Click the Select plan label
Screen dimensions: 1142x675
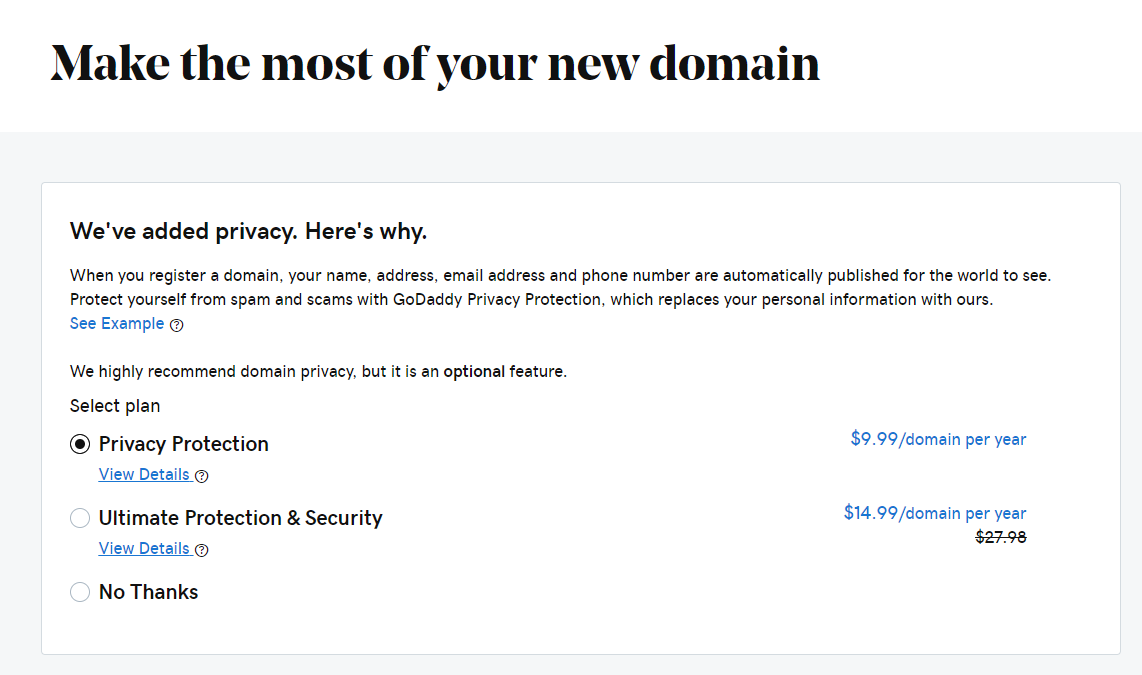tap(115, 406)
